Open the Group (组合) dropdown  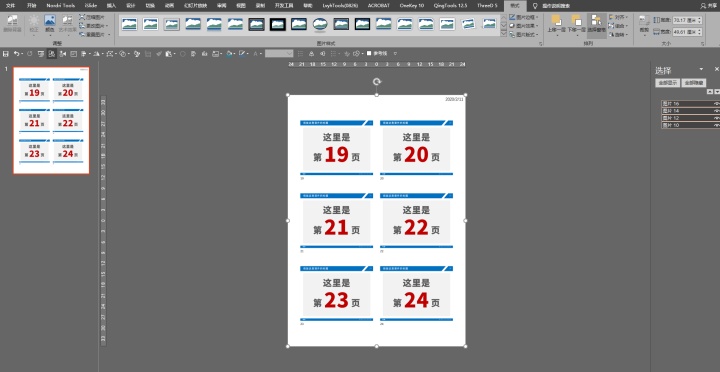coord(618,26)
